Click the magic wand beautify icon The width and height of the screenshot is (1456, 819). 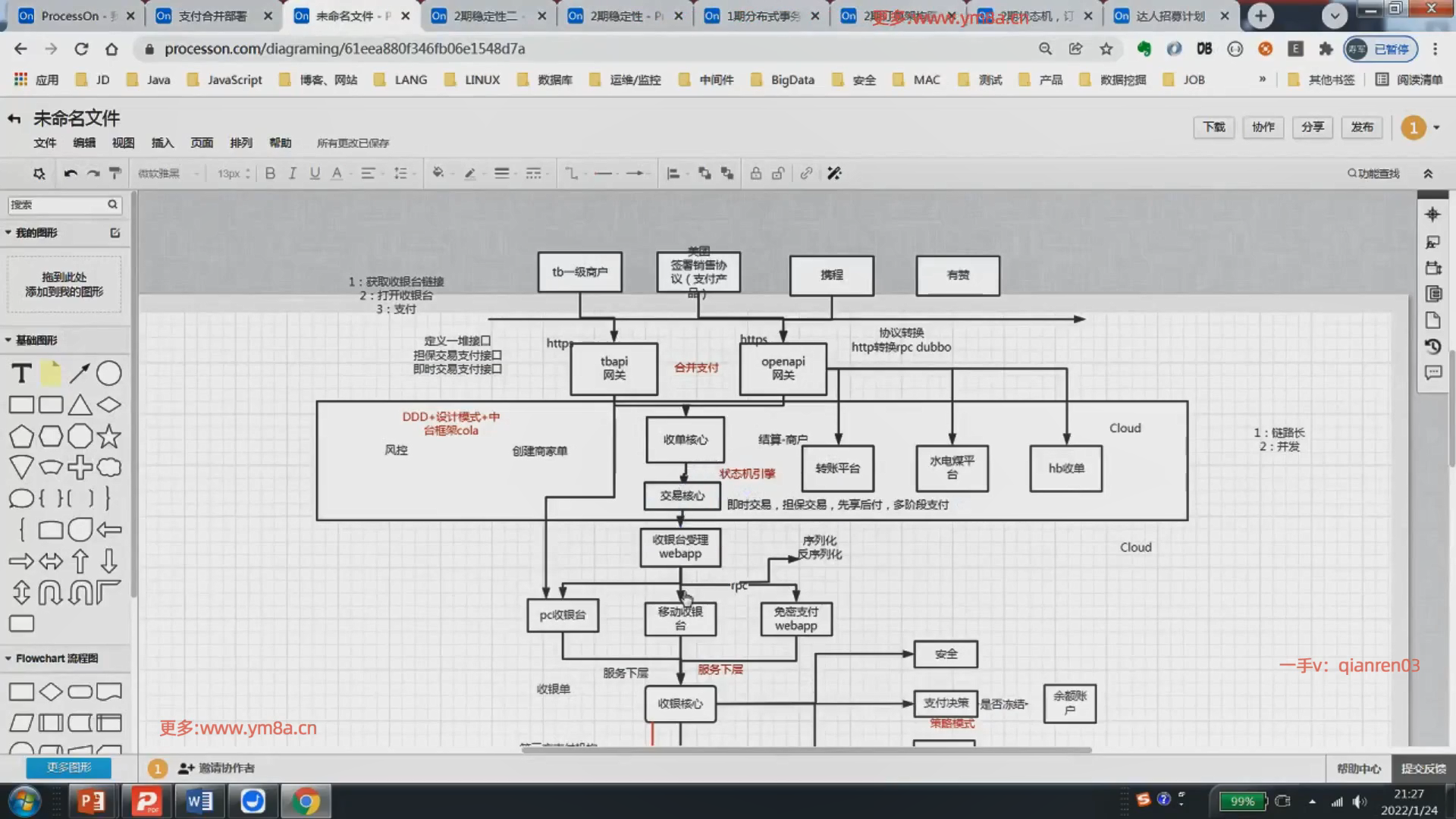tap(834, 174)
